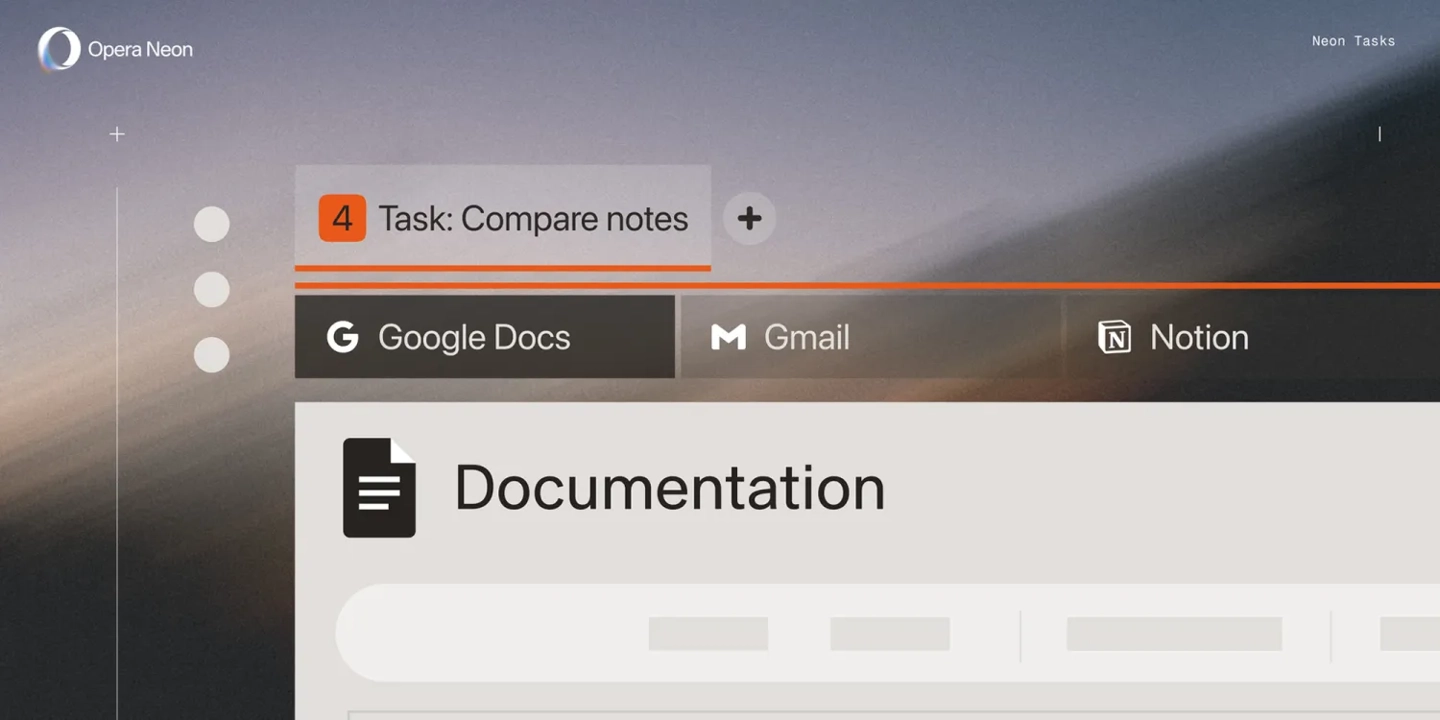Click the Opera Neon wordmark text

pyautogui.click(x=140, y=49)
